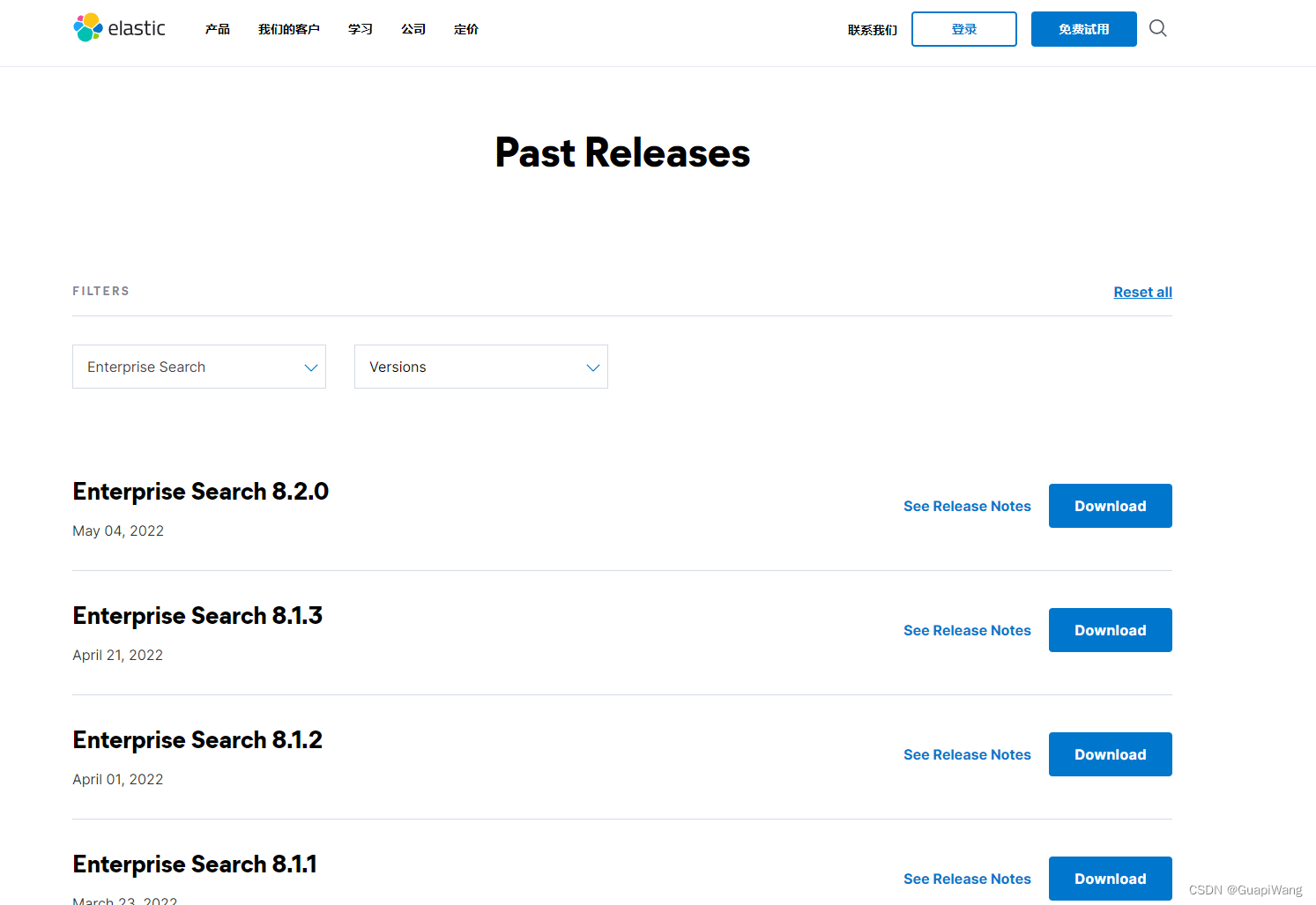Click the 联系我们 link

pyautogui.click(x=872, y=29)
